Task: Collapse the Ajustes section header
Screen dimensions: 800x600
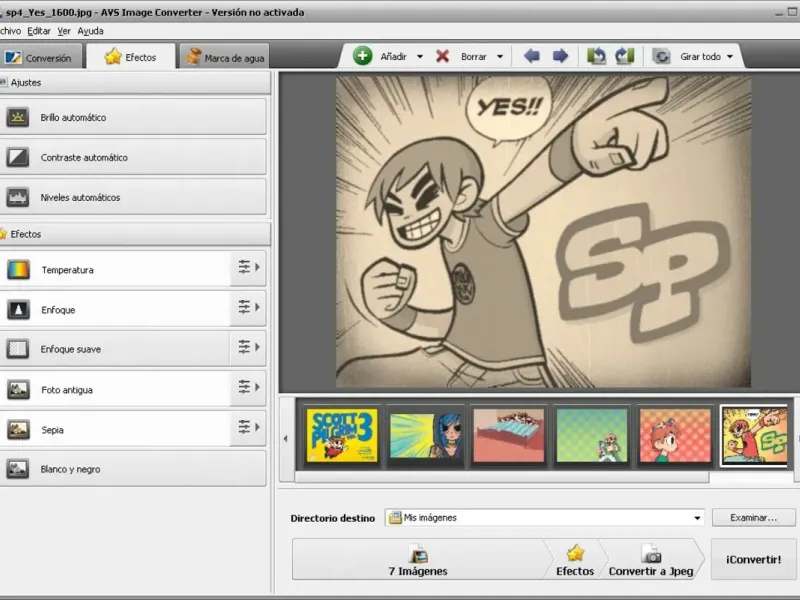Action: (134, 83)
